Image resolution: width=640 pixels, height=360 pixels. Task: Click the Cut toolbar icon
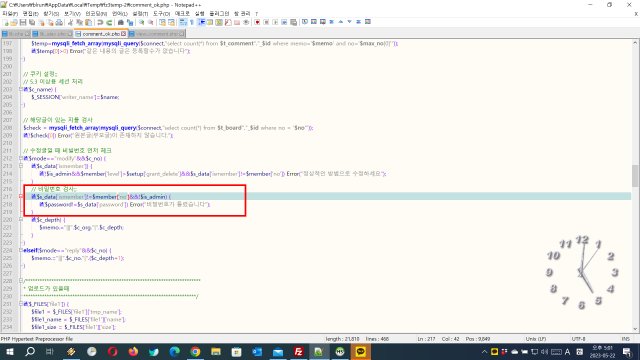(70, 22)
